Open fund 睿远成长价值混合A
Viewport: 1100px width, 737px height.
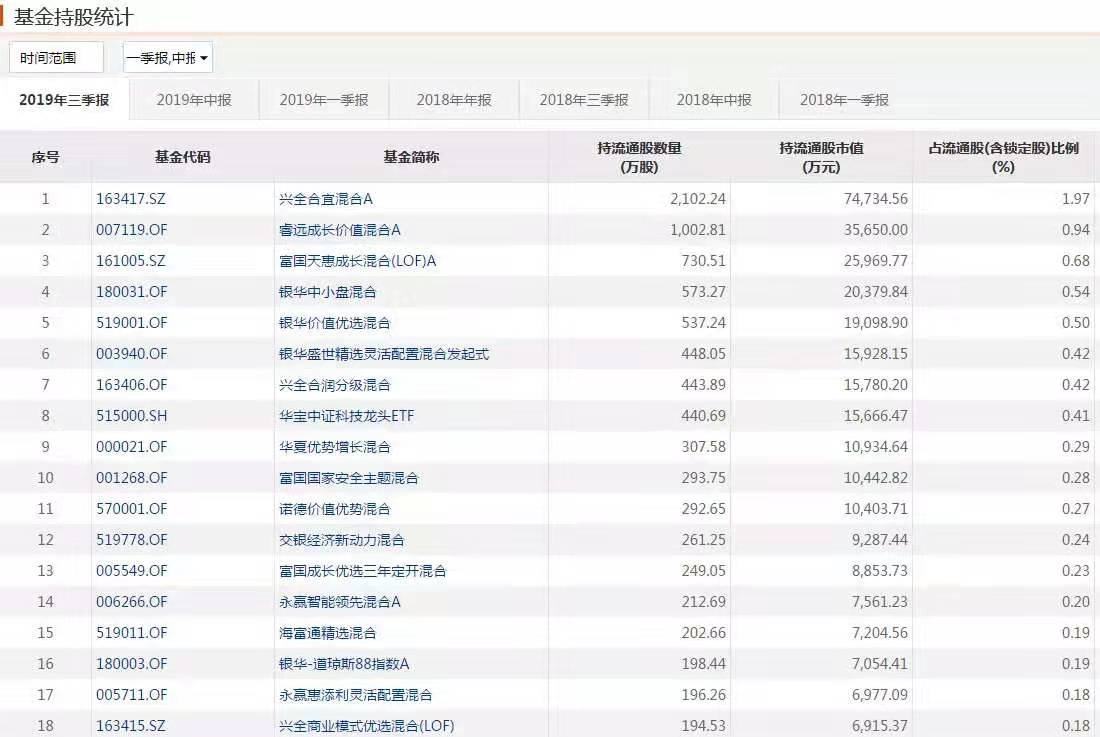(340, 230)
